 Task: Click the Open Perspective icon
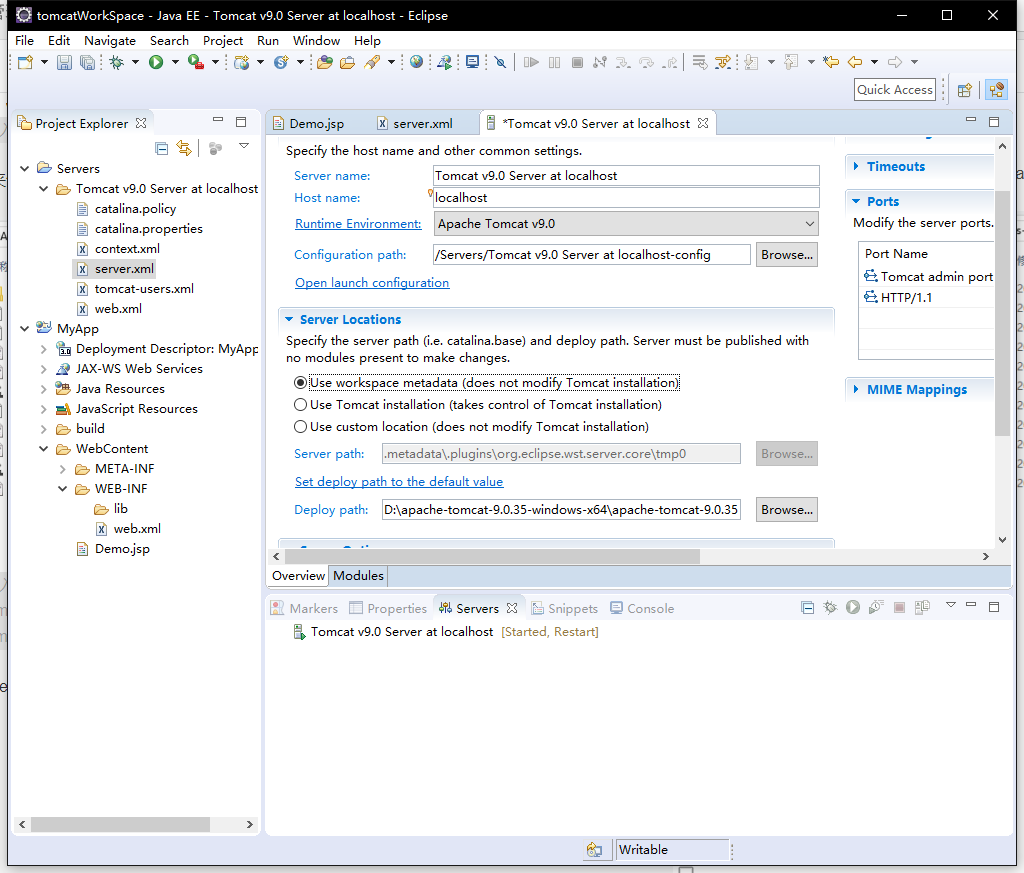[x=965, y=90]
